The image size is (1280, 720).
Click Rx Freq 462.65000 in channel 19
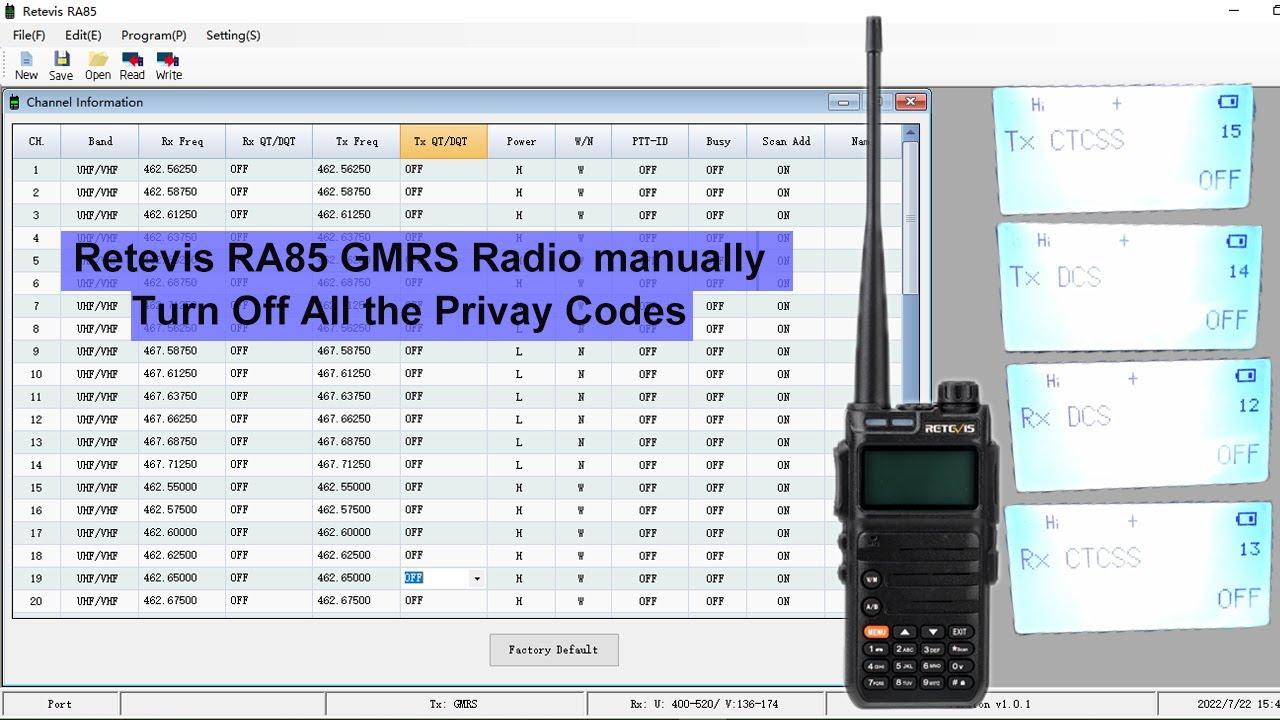coord(182,578)
